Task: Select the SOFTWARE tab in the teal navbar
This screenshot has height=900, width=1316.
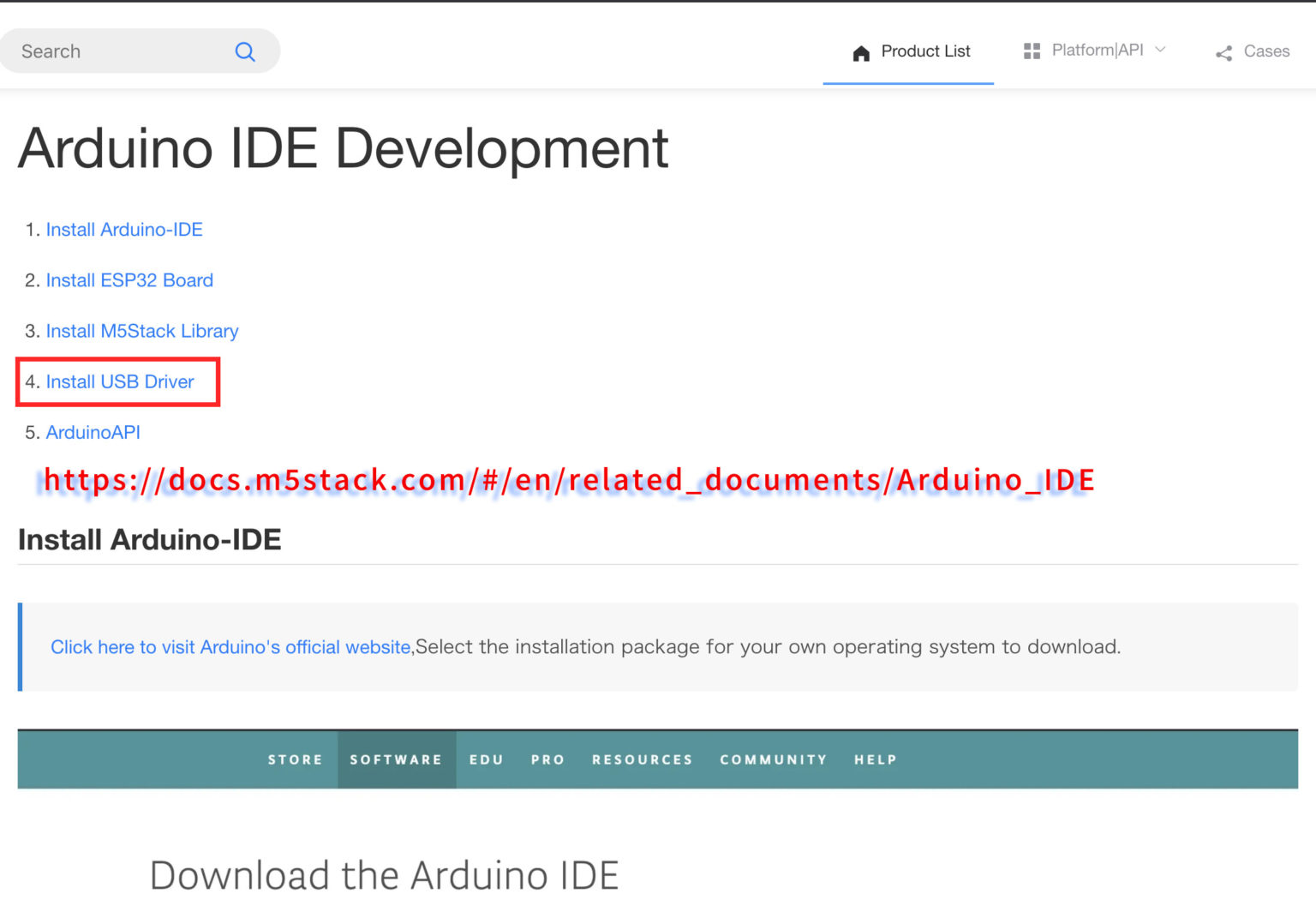Action: tap(397, 759)
